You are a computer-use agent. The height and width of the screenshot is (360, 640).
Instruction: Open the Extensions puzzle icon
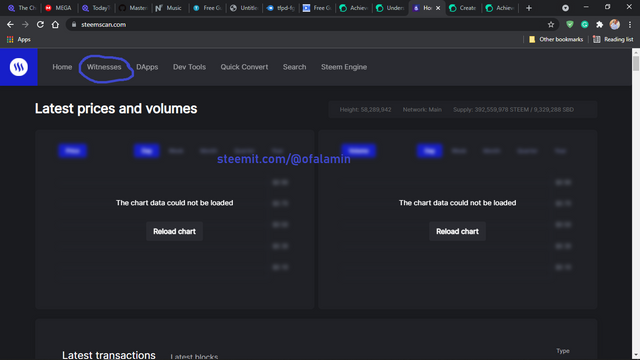coord(599,24)
